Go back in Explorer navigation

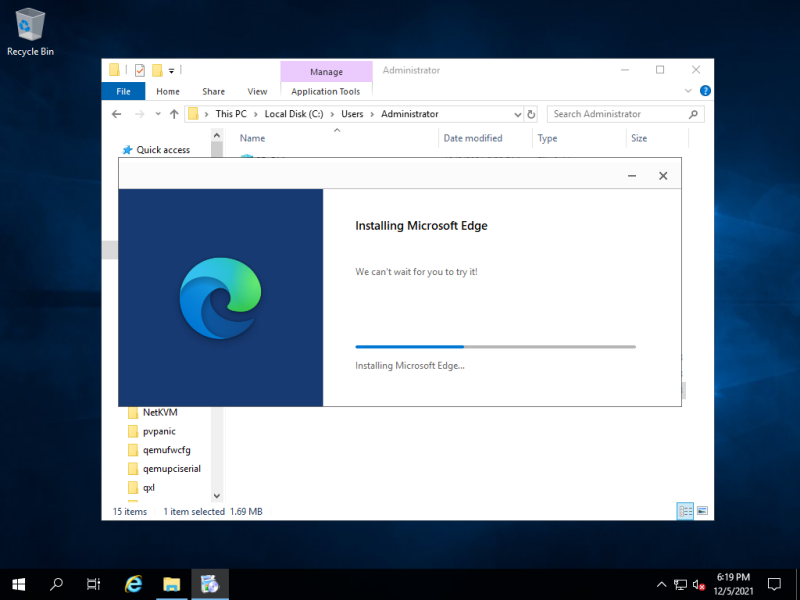(x=117, y=114)
